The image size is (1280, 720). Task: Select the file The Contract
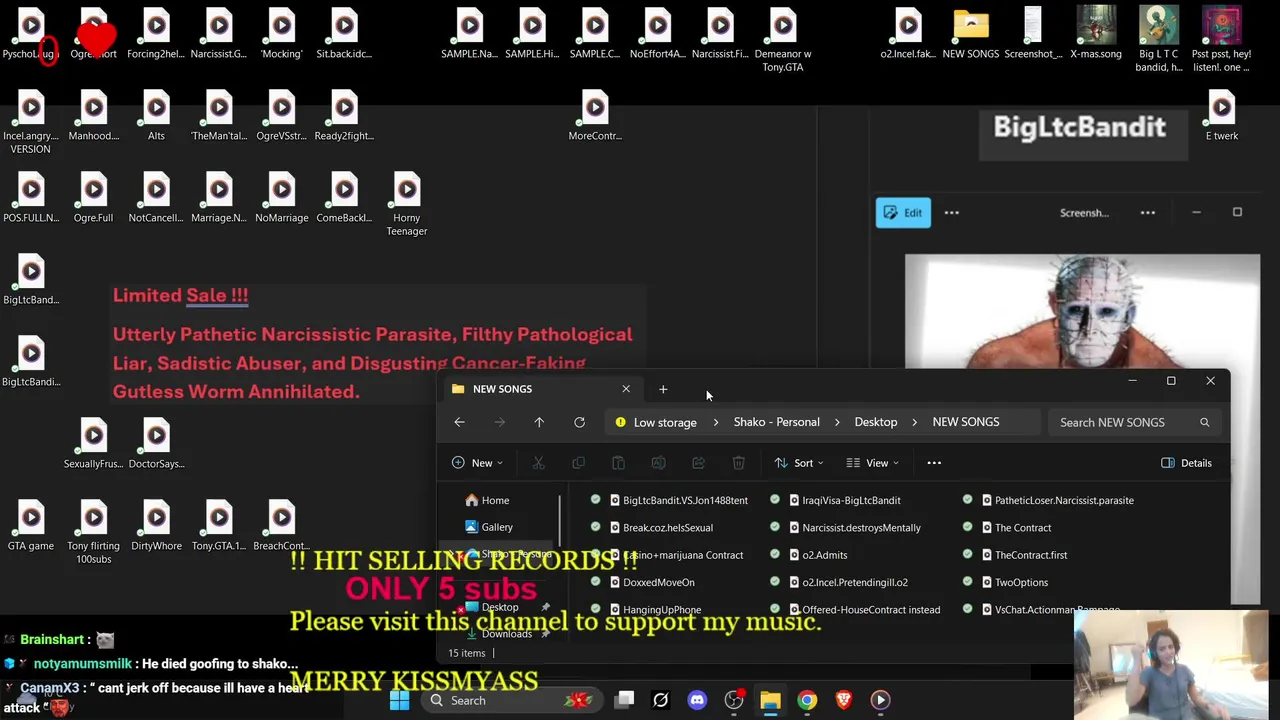point(1023,527)
